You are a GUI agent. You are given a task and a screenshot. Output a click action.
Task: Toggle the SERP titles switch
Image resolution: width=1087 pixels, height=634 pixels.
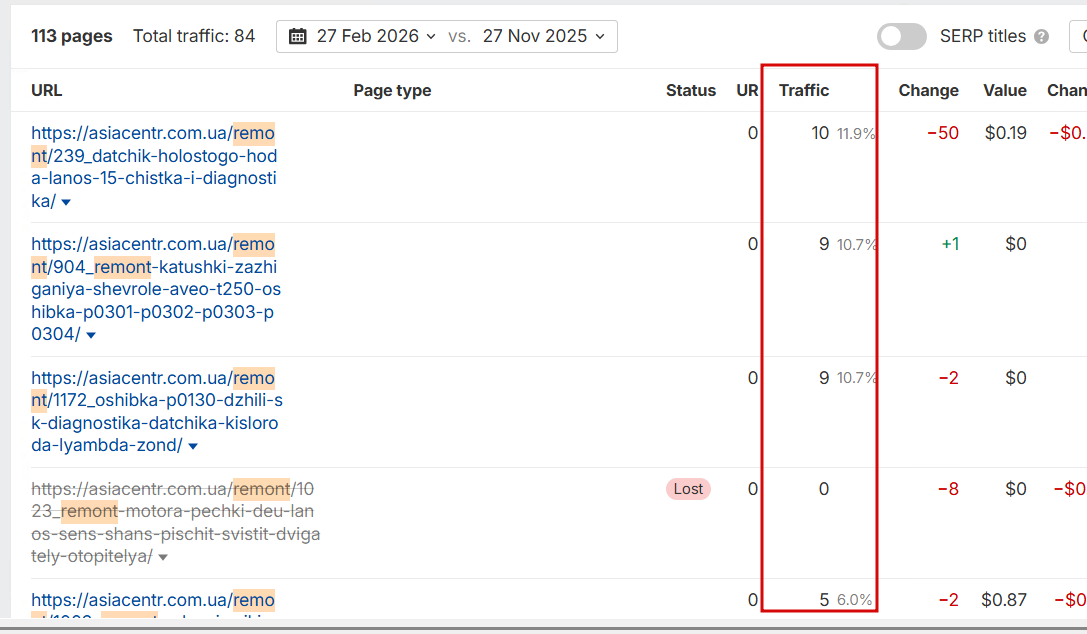[x=901, y=37]
